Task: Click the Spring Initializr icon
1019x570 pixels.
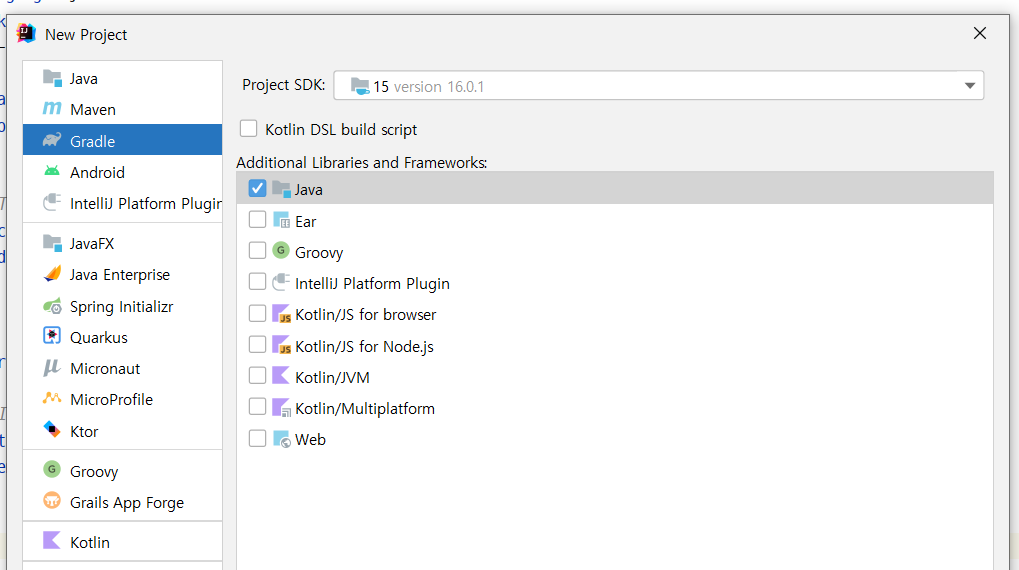Action: click(x=52, y=305)
